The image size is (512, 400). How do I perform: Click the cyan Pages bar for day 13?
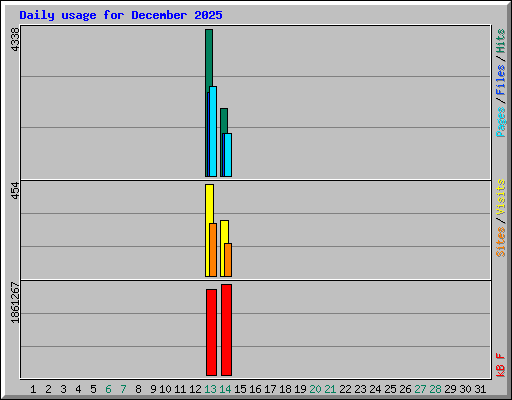click(x=213, y=131)
